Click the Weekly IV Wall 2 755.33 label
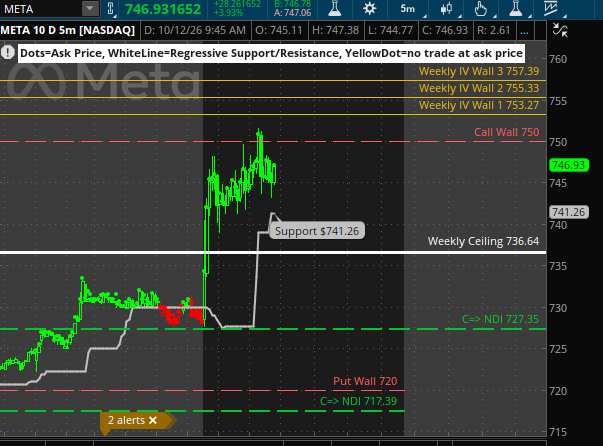 479,88
